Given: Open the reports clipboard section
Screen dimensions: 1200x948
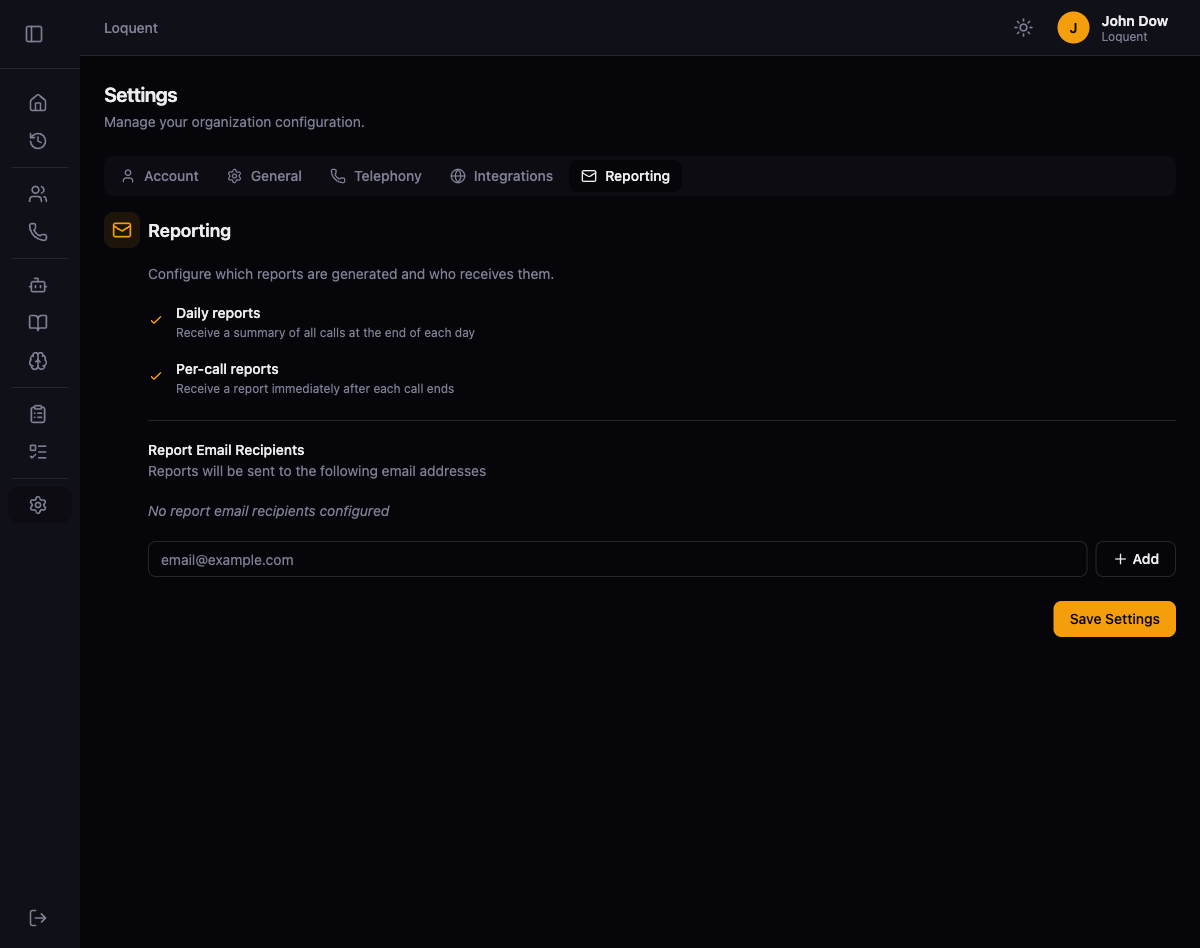Looking at the screenshot, I should [38, 413].
